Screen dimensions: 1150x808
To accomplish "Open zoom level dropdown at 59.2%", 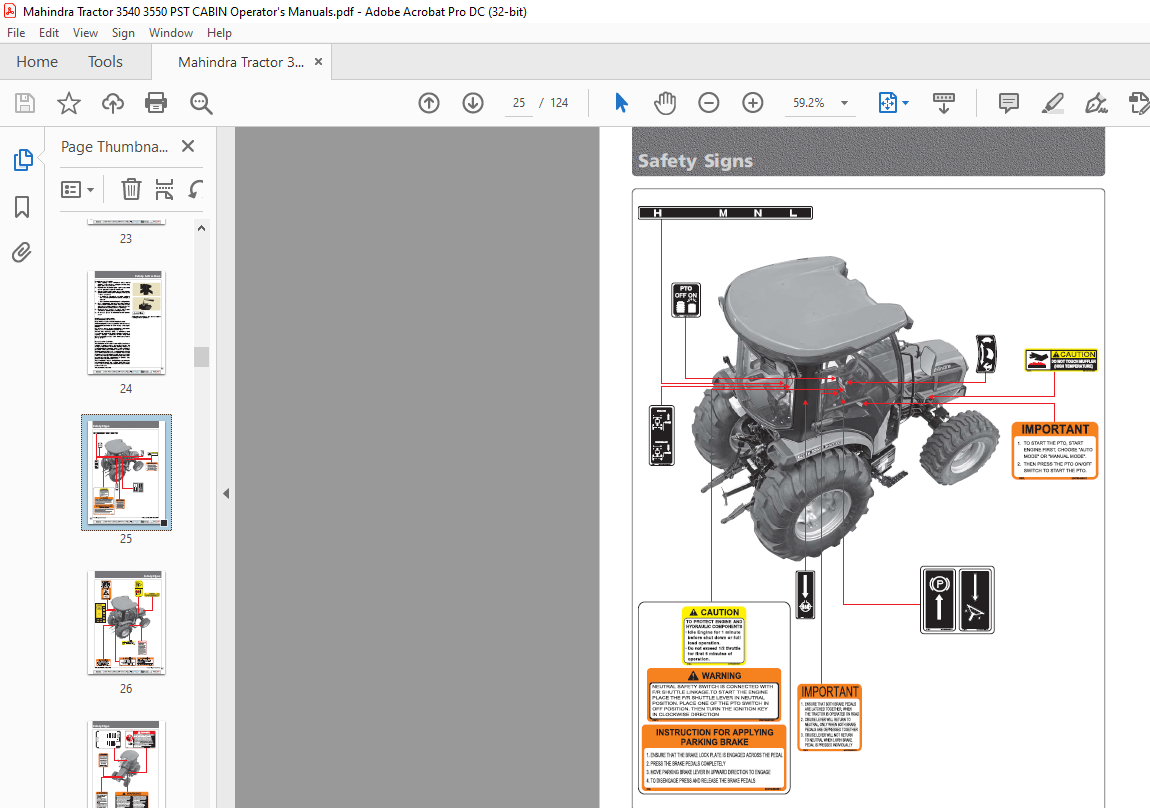I will click(x=845, y=103).
